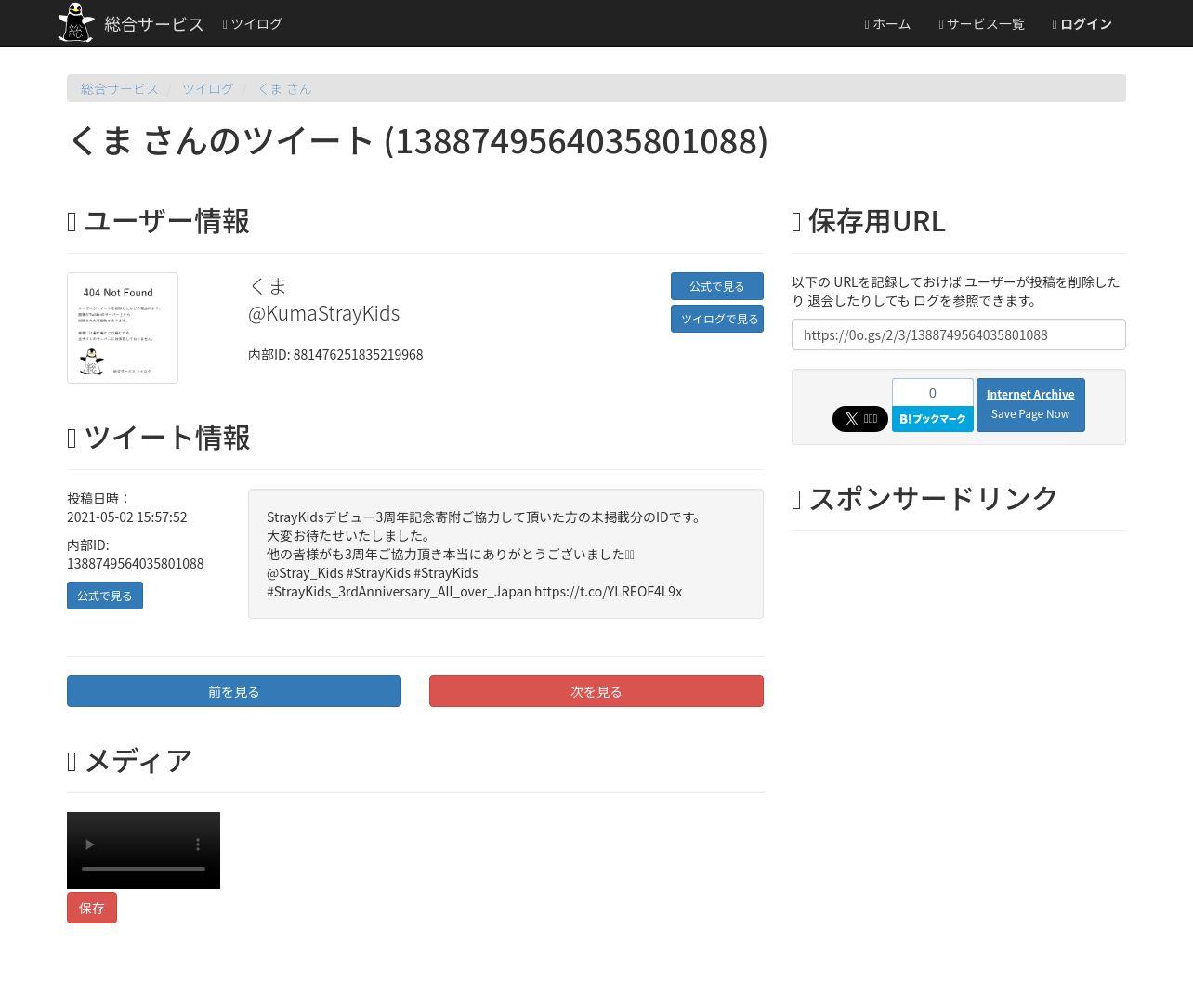
Task: Open the 総合サービス brand link in navbar
Action: point(153,23)
